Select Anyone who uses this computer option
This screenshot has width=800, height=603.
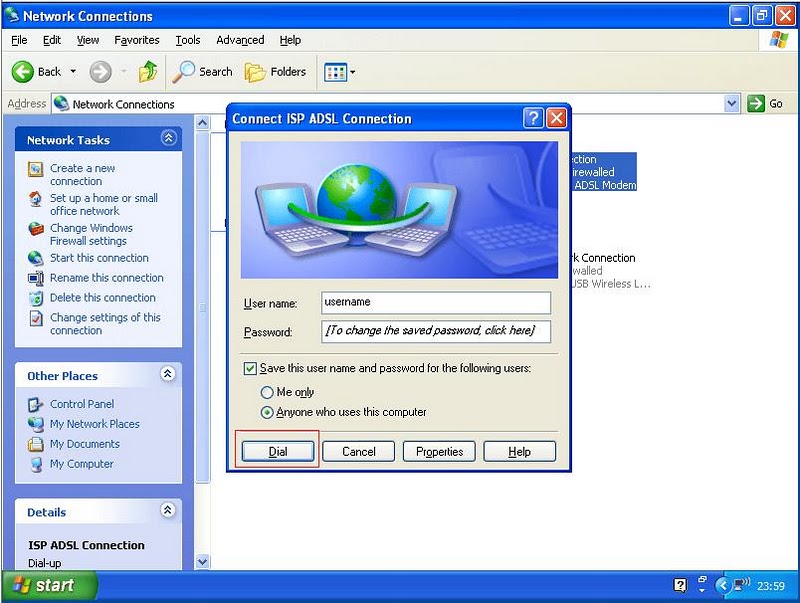(267, 412)
